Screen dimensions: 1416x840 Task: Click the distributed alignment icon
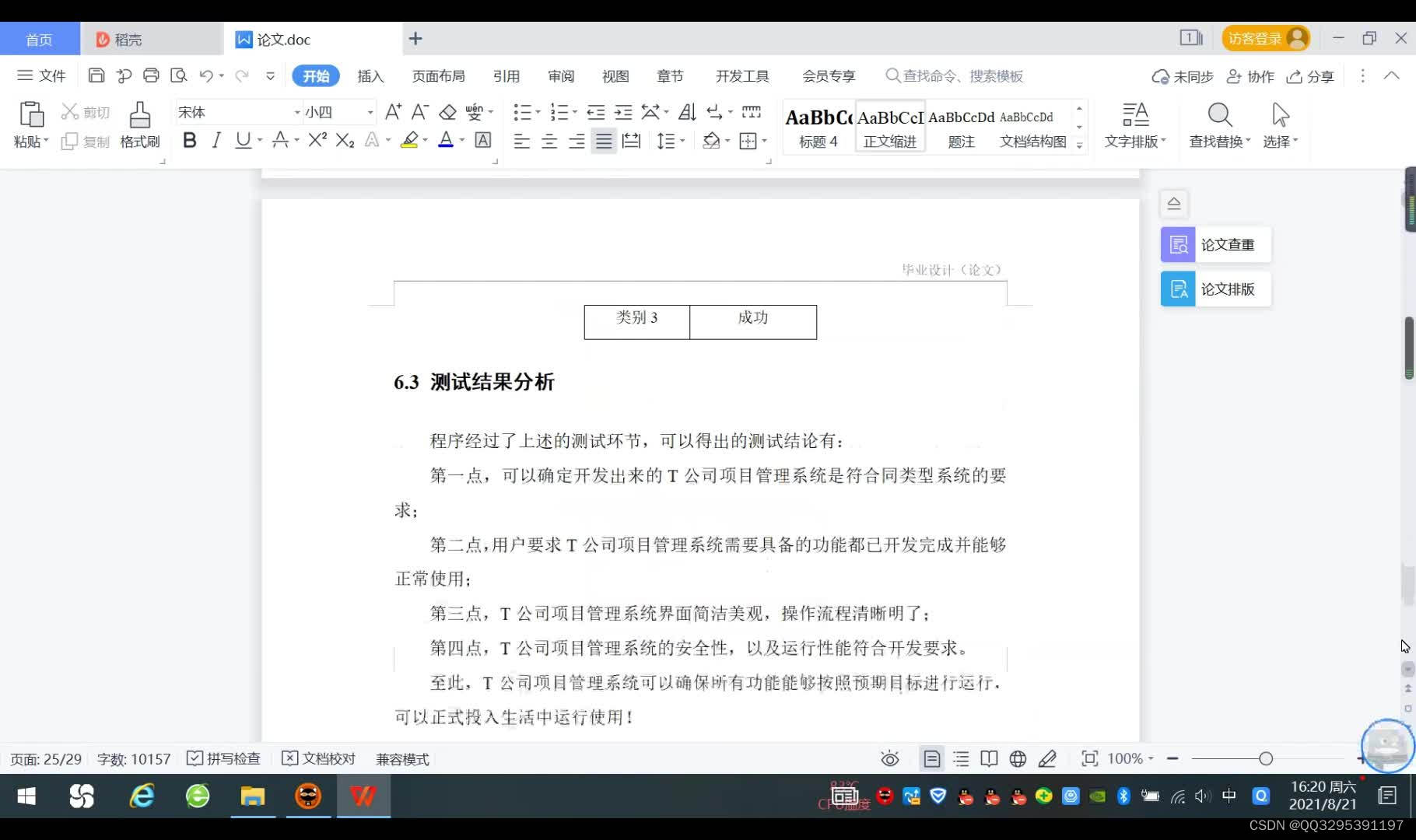632,141
